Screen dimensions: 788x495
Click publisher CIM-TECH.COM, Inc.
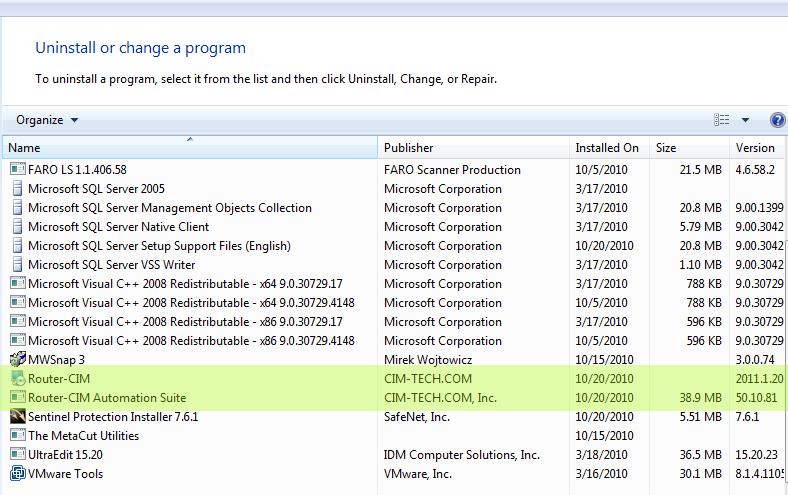tap(440, 398)
